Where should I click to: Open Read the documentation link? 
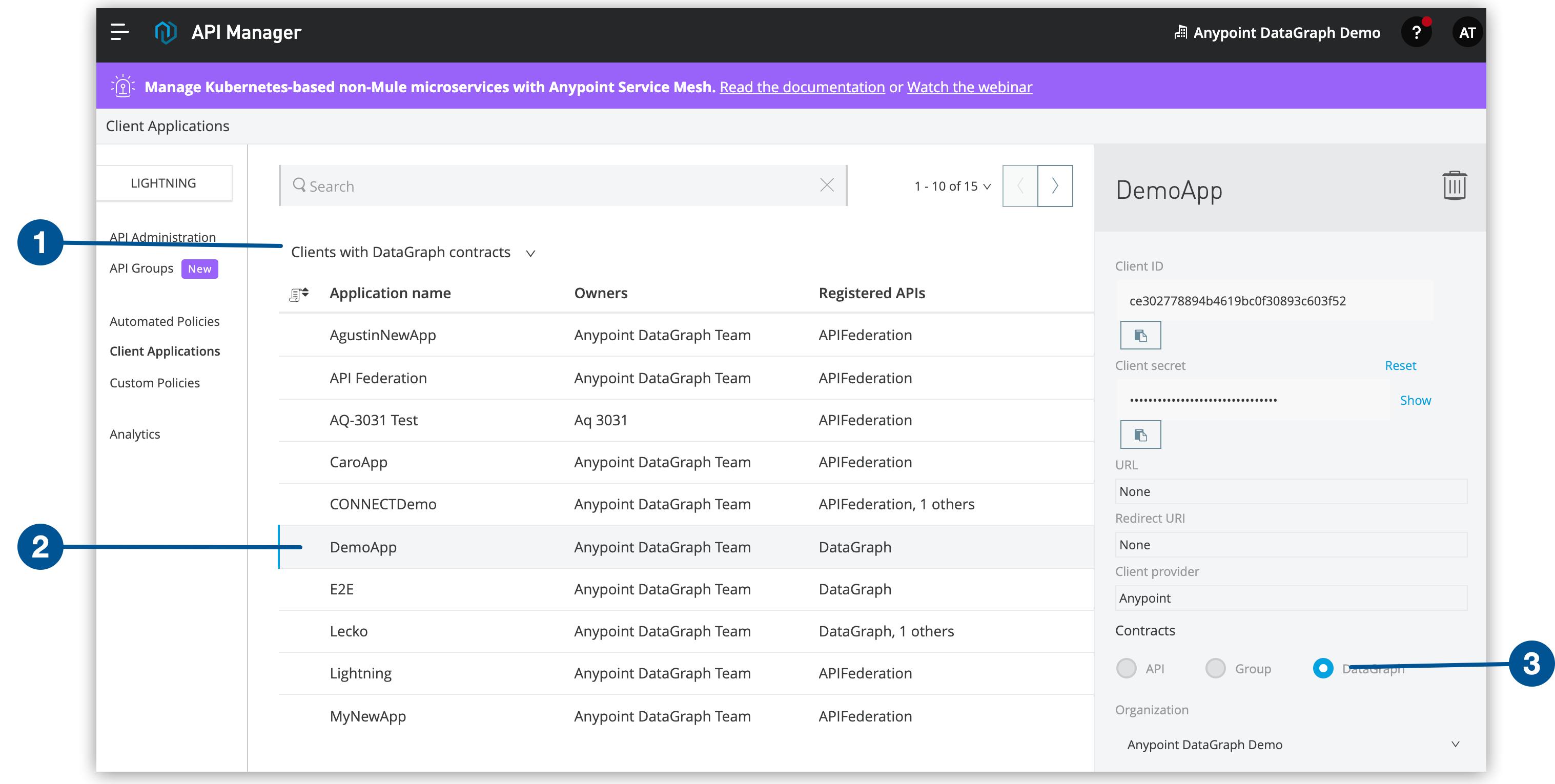[x=802, y=86]
